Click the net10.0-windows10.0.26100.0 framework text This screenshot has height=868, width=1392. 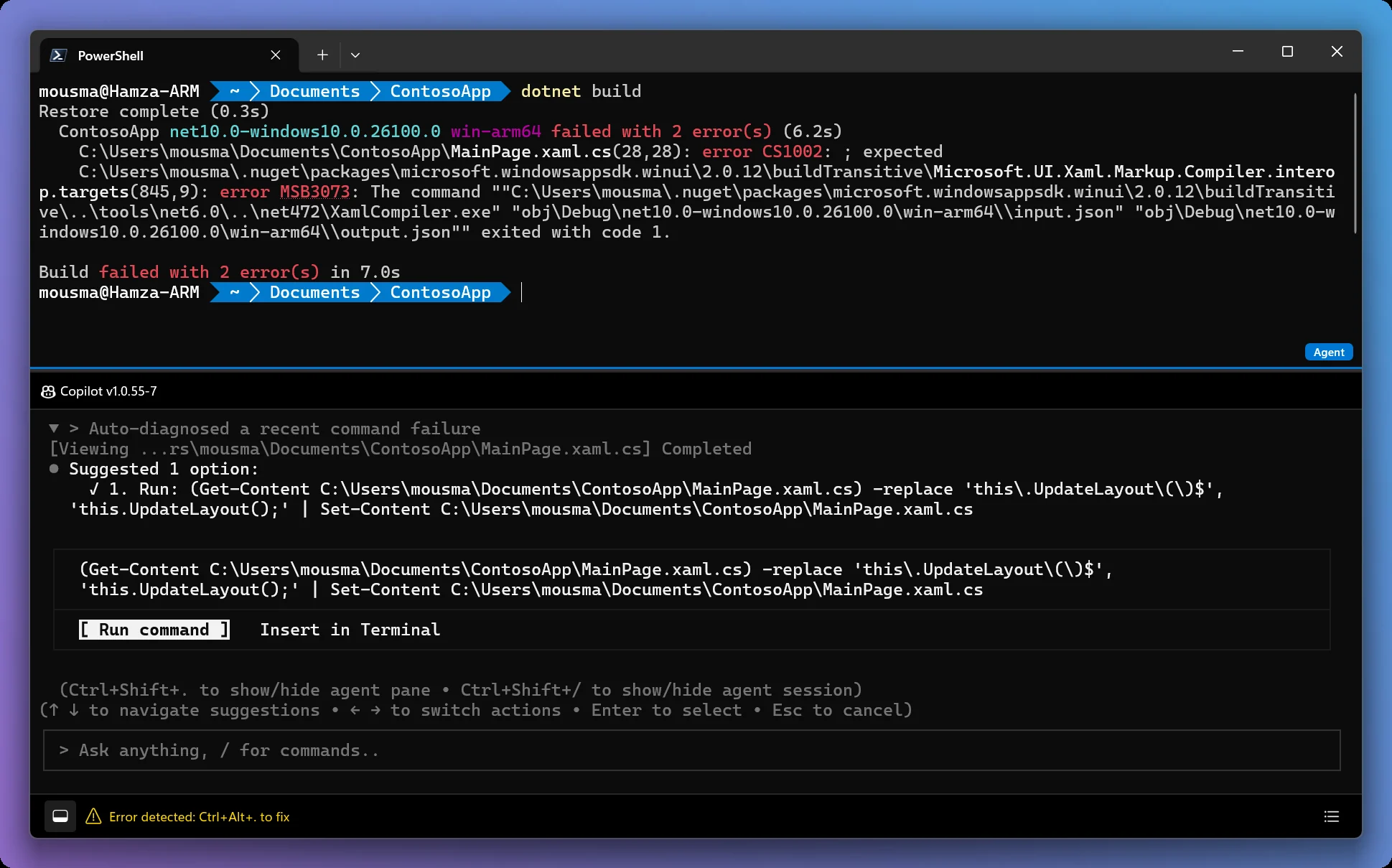point(305,131)
